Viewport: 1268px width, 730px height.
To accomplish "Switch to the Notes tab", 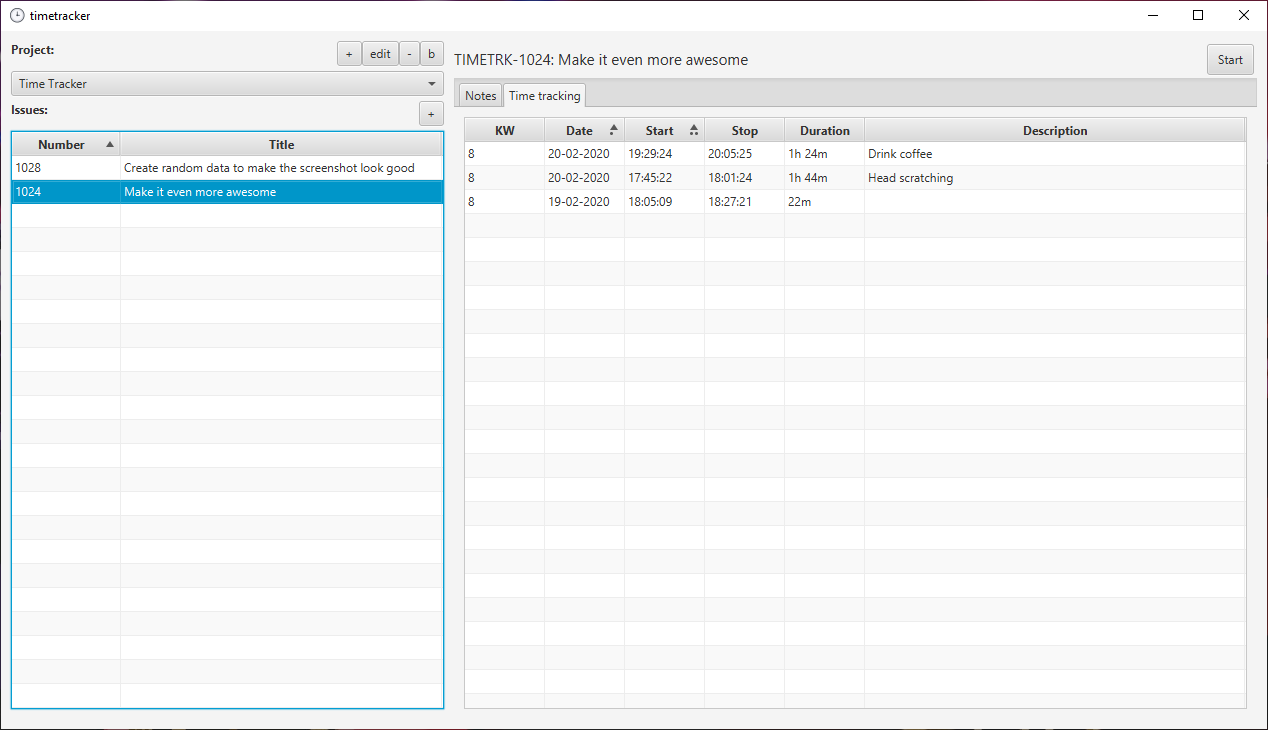I will pyautogui.click(x=480, y=96).
